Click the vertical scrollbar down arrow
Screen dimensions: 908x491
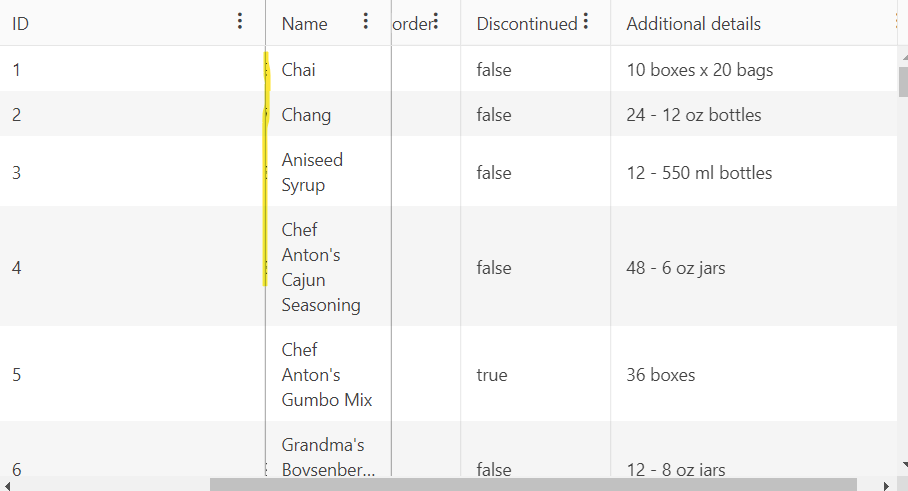(x=903, y=464)
